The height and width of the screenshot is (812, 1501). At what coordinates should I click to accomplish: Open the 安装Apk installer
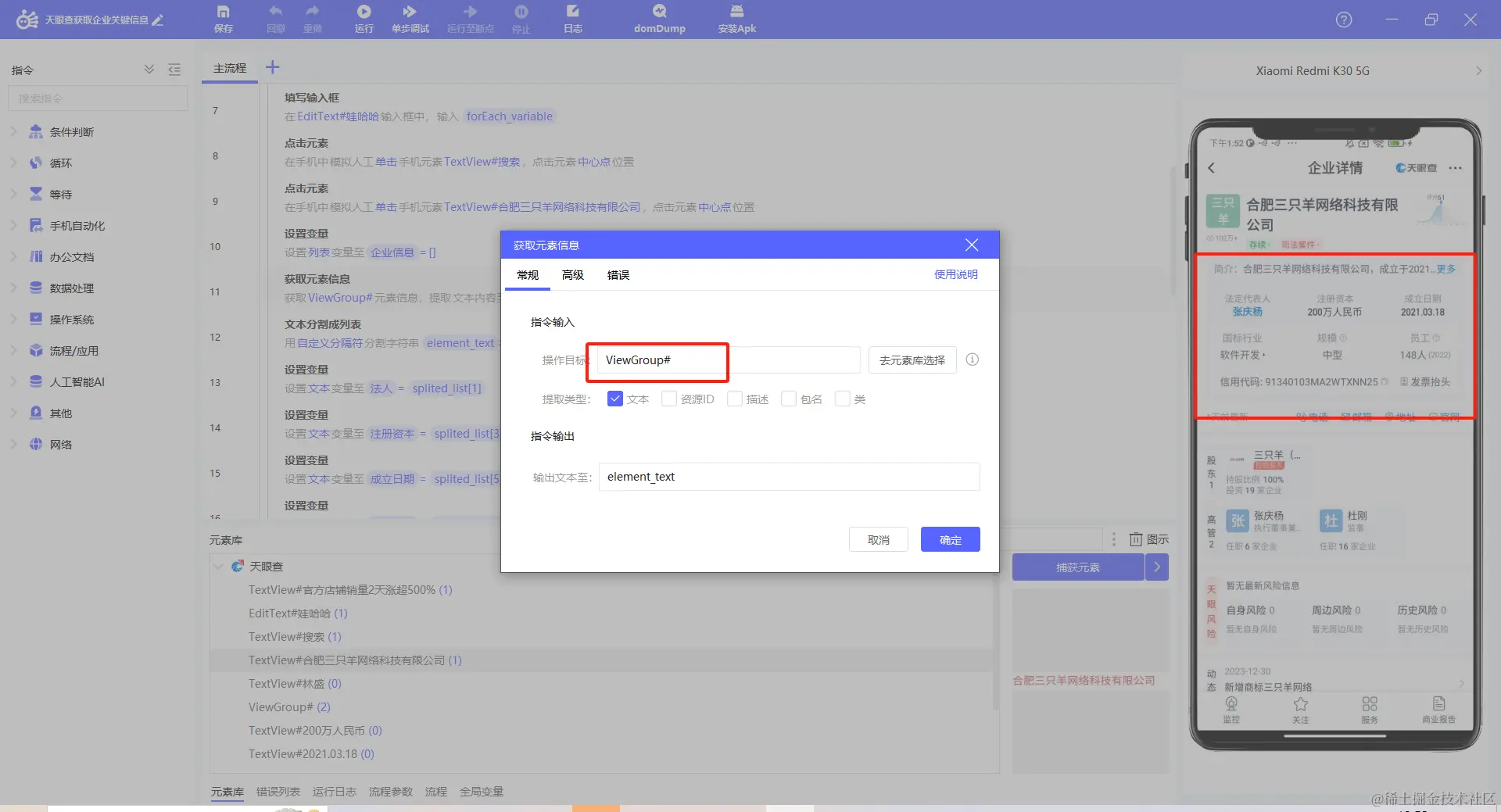[737, 19]
